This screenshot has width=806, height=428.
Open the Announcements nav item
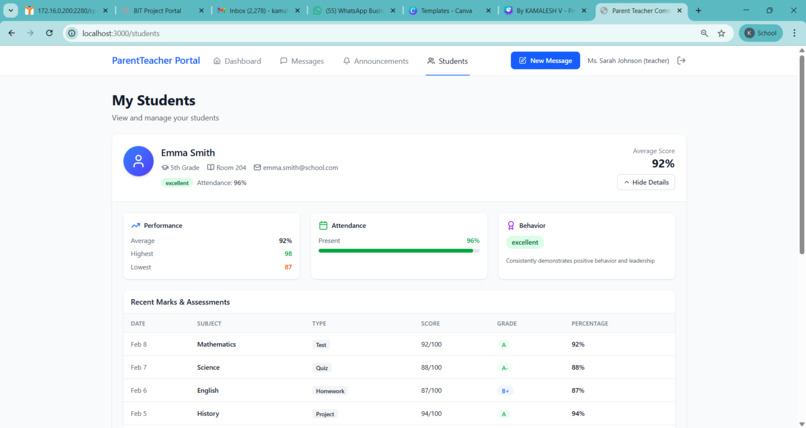[376, 61]
